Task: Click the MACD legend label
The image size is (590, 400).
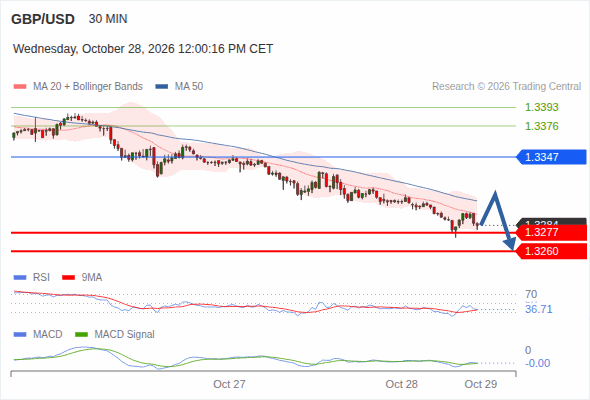Action: [x=47, y=335]
